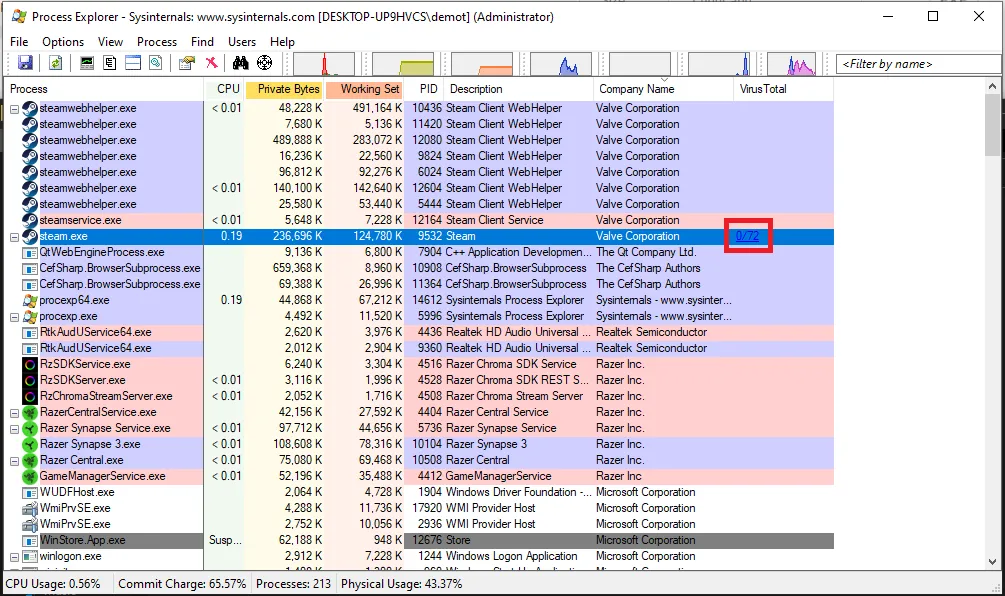Collapse the procexp.exe tree node
The image size is (1005, 596).
point(14,317)
